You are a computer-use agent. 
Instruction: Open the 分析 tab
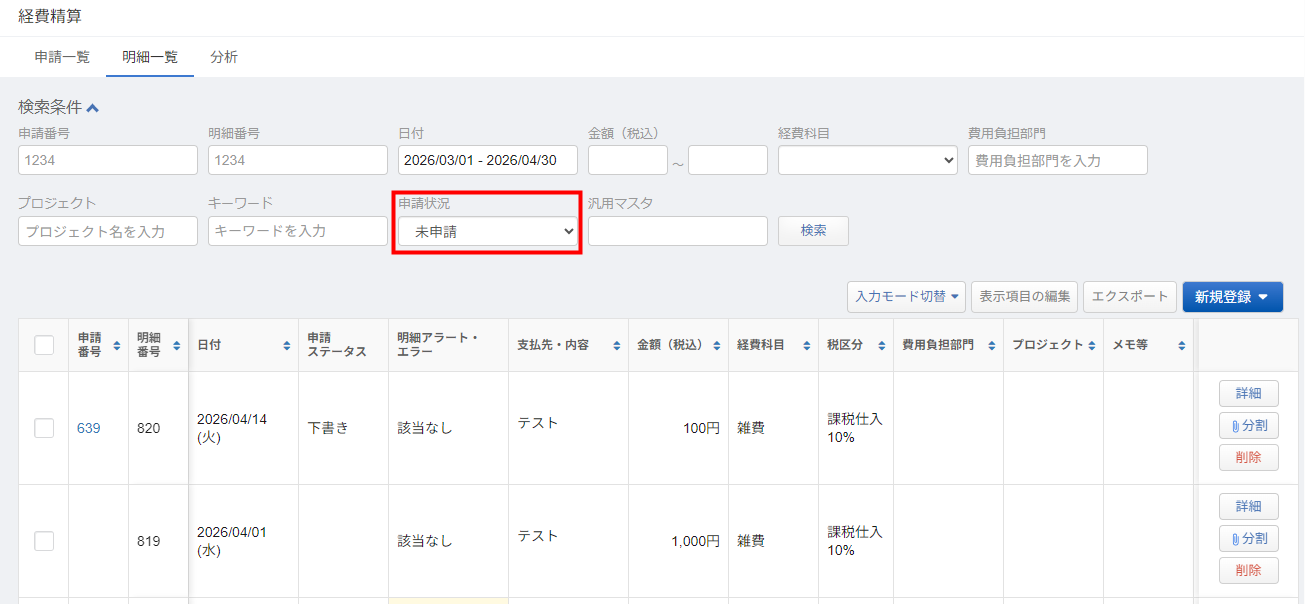coord(224,57)
